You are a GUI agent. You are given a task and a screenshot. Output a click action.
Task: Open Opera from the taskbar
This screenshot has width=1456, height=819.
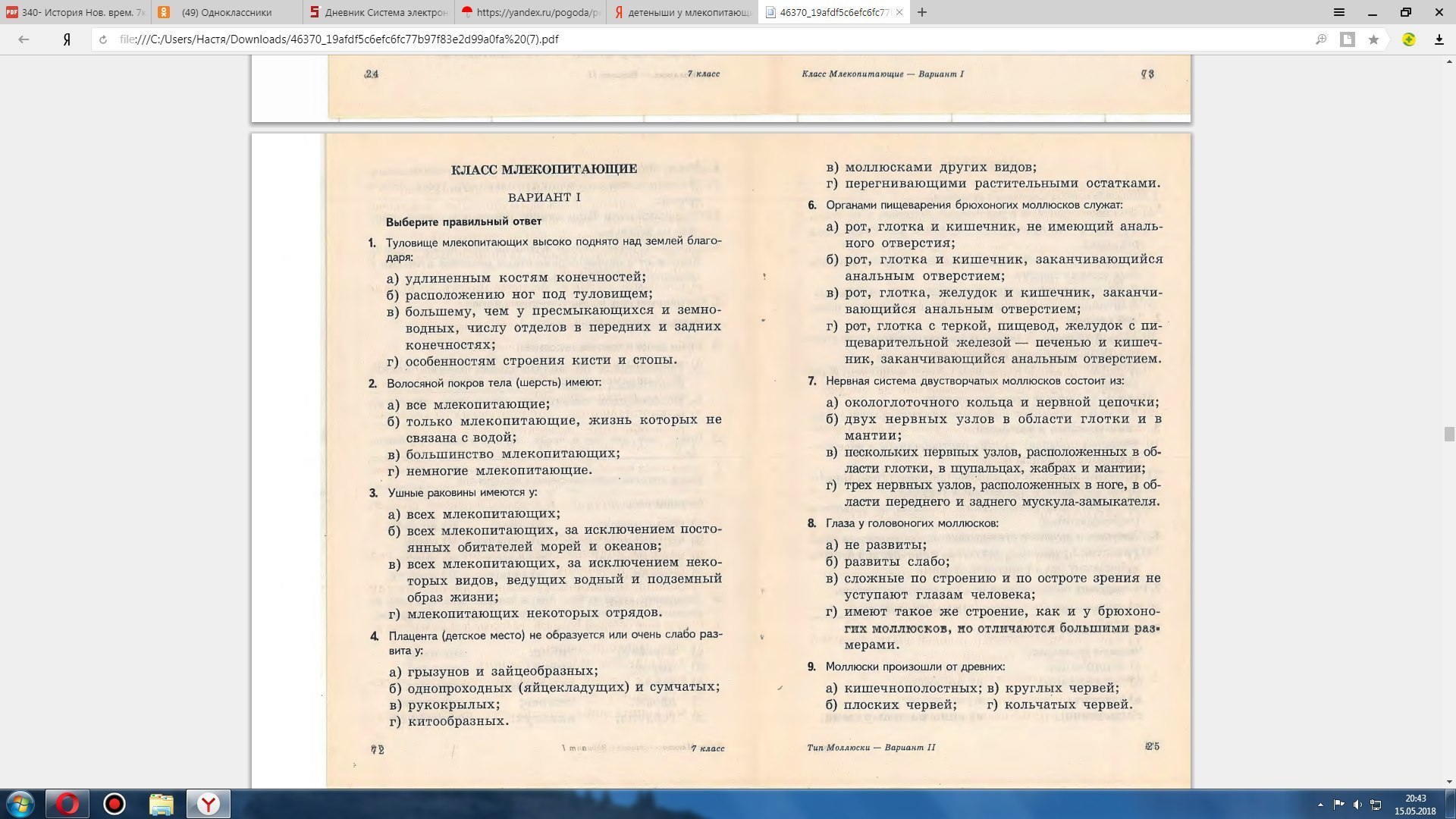tap(67, 804)
